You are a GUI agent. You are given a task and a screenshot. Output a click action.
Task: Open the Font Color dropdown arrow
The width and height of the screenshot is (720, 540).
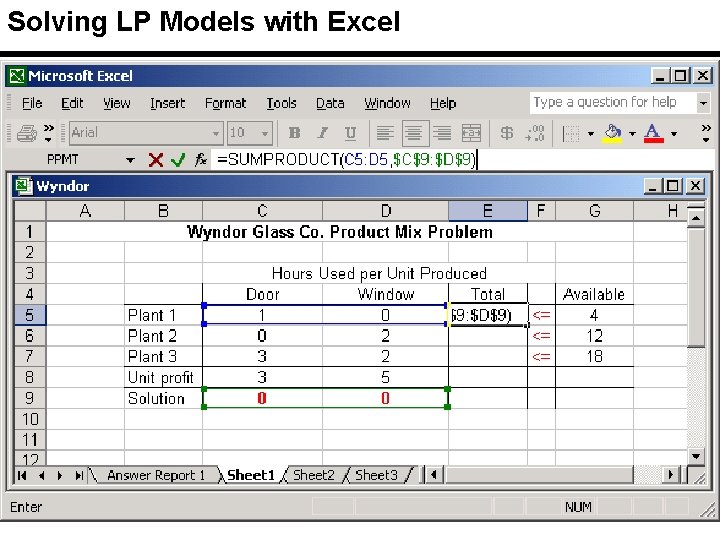[x=674, y=134]
